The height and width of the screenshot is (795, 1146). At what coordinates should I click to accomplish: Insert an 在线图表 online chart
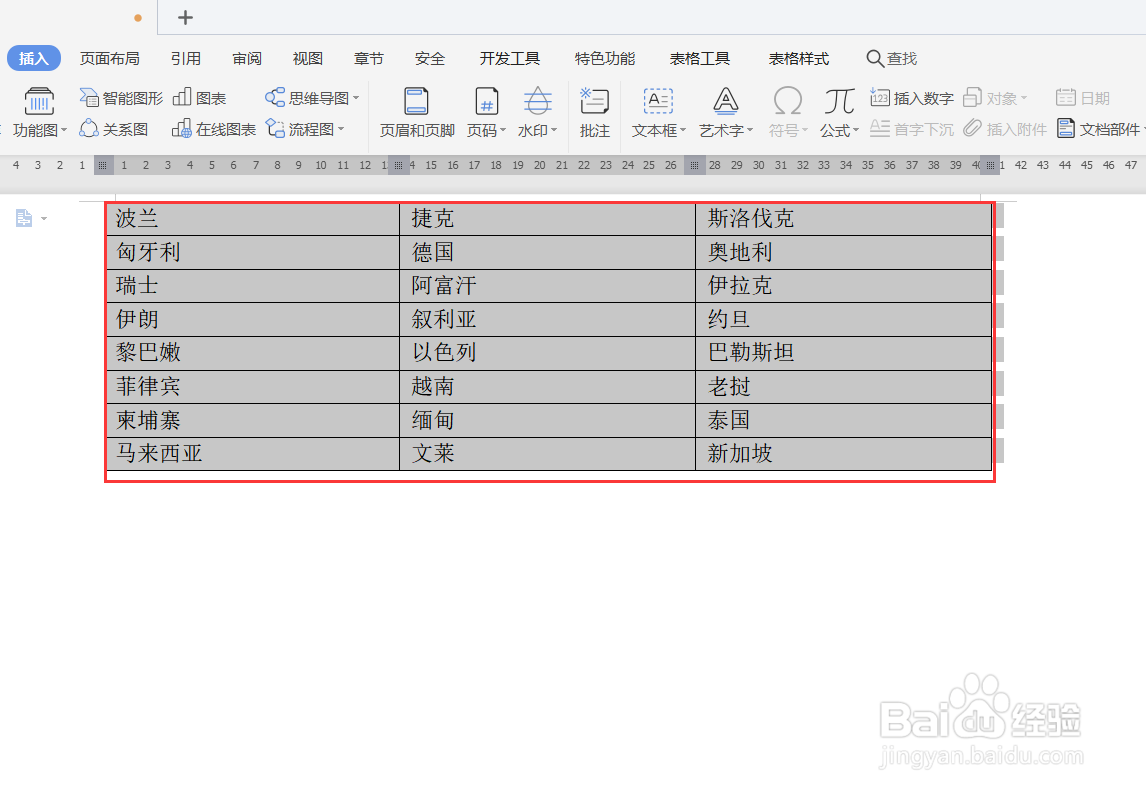(x=214, y=129)
